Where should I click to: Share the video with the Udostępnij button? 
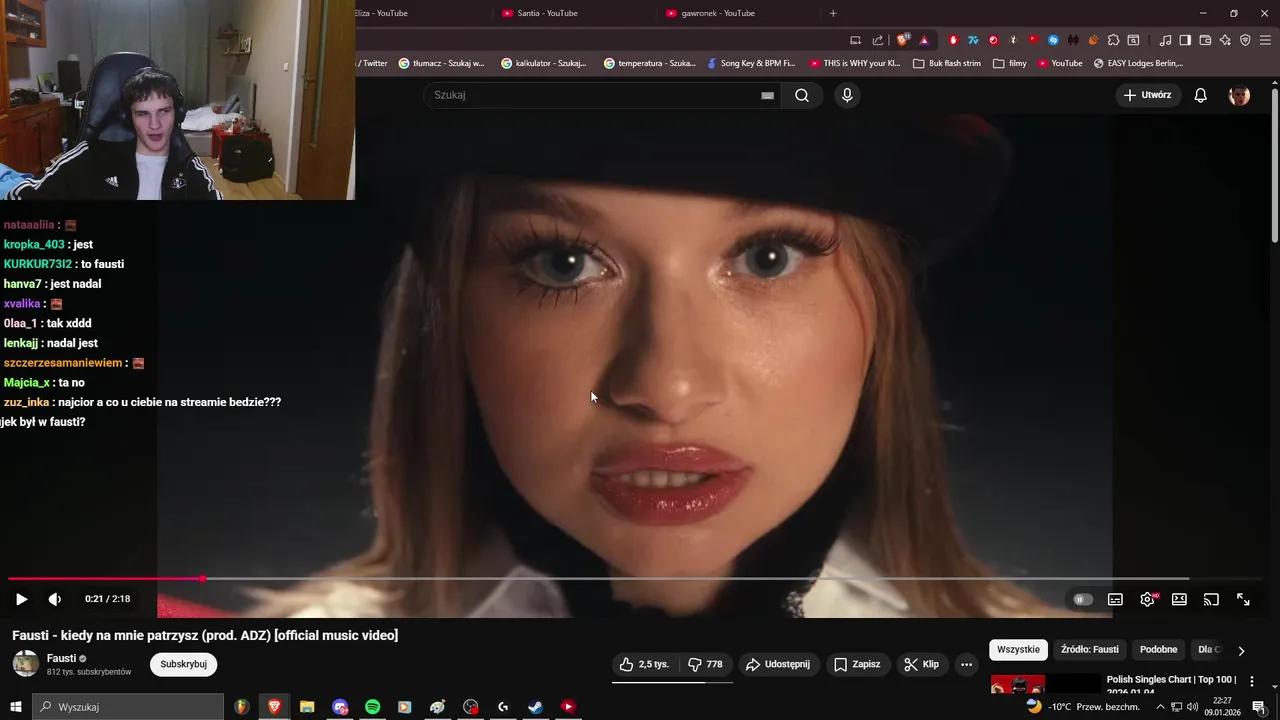778,664
